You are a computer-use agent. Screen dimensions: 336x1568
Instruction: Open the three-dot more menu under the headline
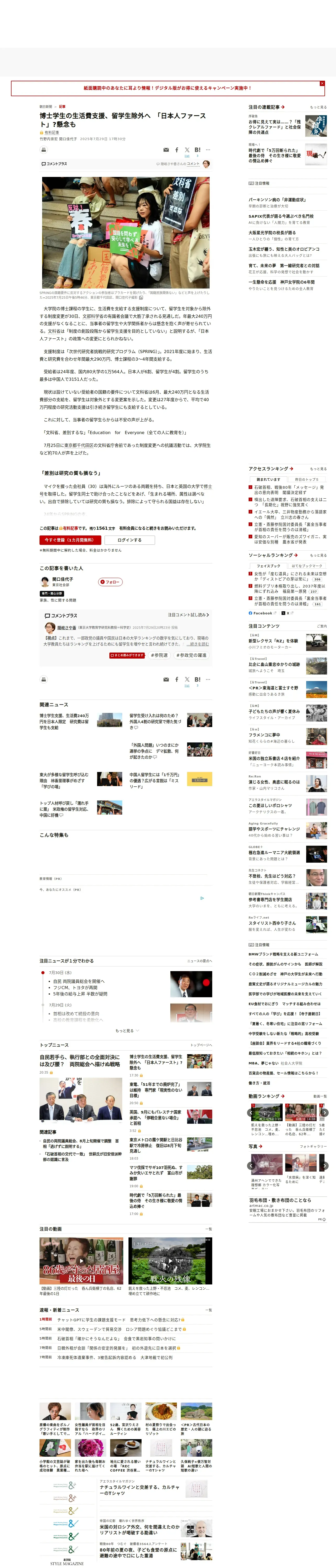[x=208, y=150]
